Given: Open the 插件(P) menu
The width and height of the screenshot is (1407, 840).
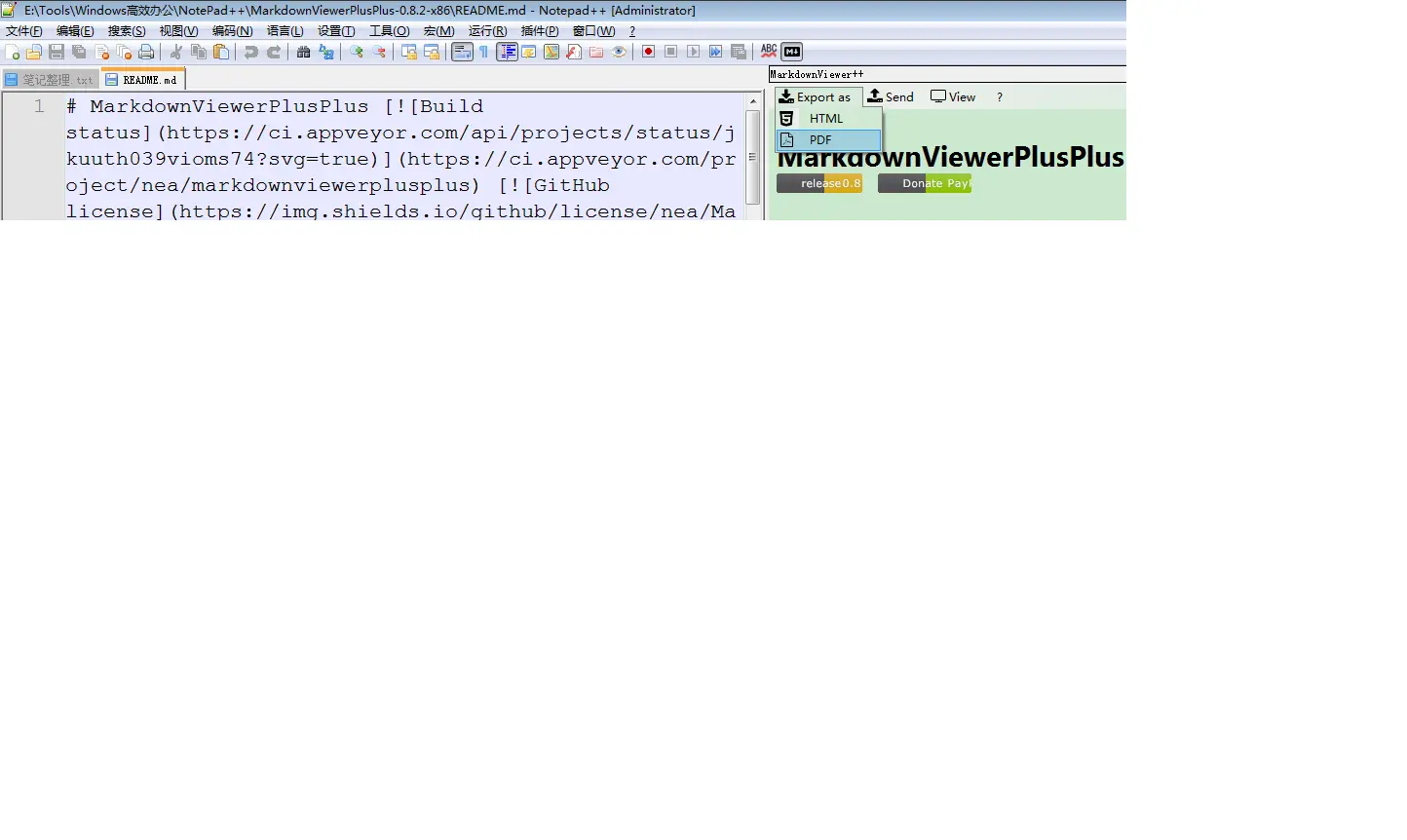Looking at the screenshot, I should [x=539, y=31].
